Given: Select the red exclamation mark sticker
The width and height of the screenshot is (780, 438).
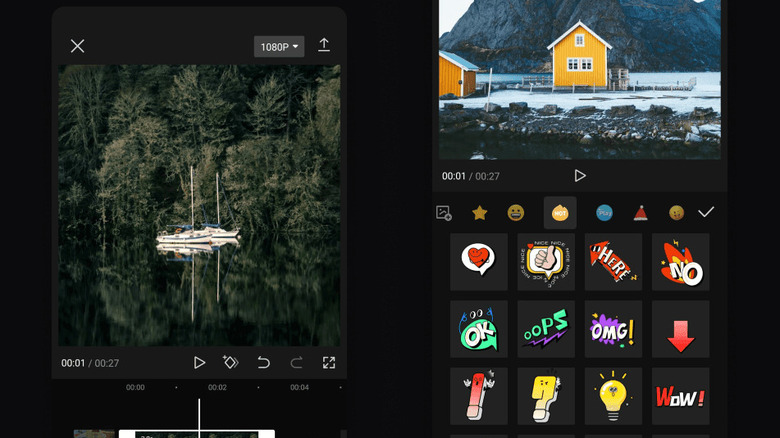Looking at the screenshot, I should (479, 396).
